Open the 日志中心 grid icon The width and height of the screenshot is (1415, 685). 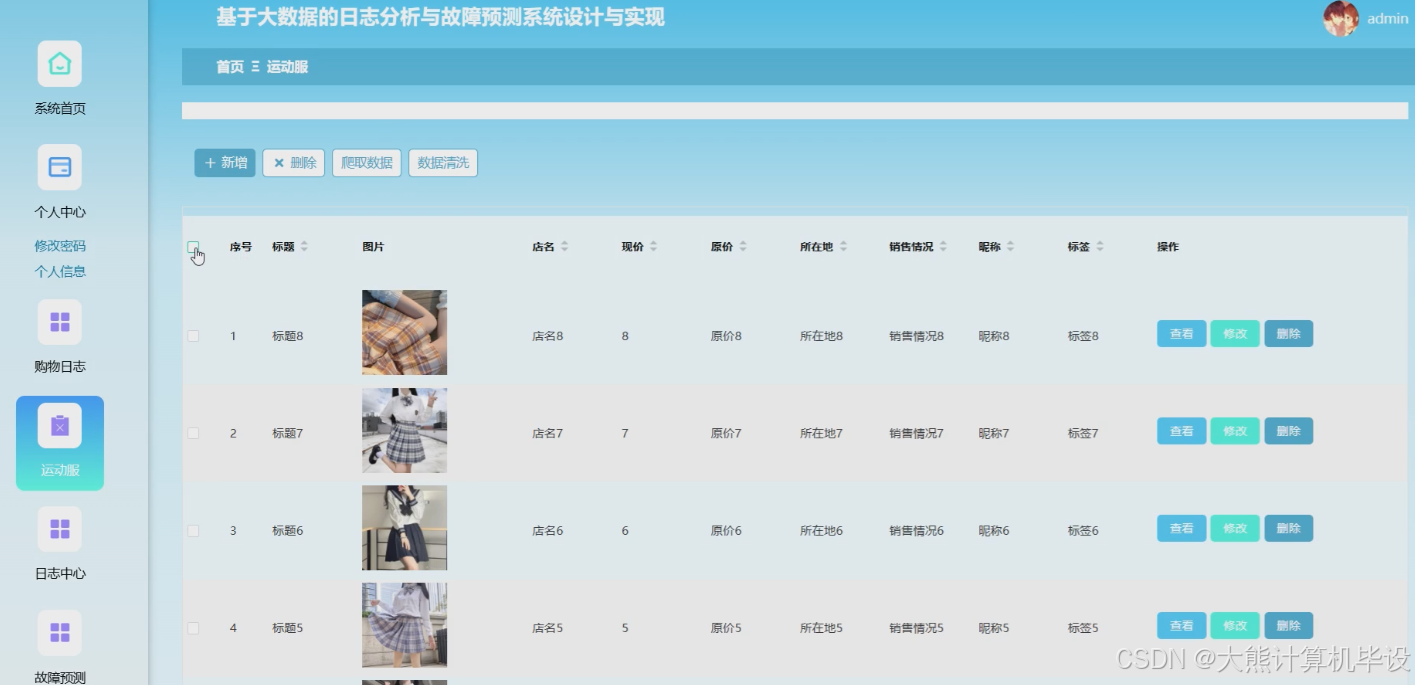point(60,529)
